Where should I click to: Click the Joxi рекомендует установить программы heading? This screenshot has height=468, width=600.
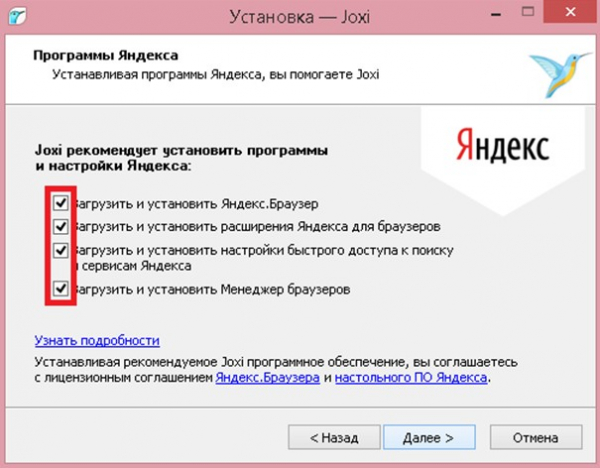click(x=181, y=158)
